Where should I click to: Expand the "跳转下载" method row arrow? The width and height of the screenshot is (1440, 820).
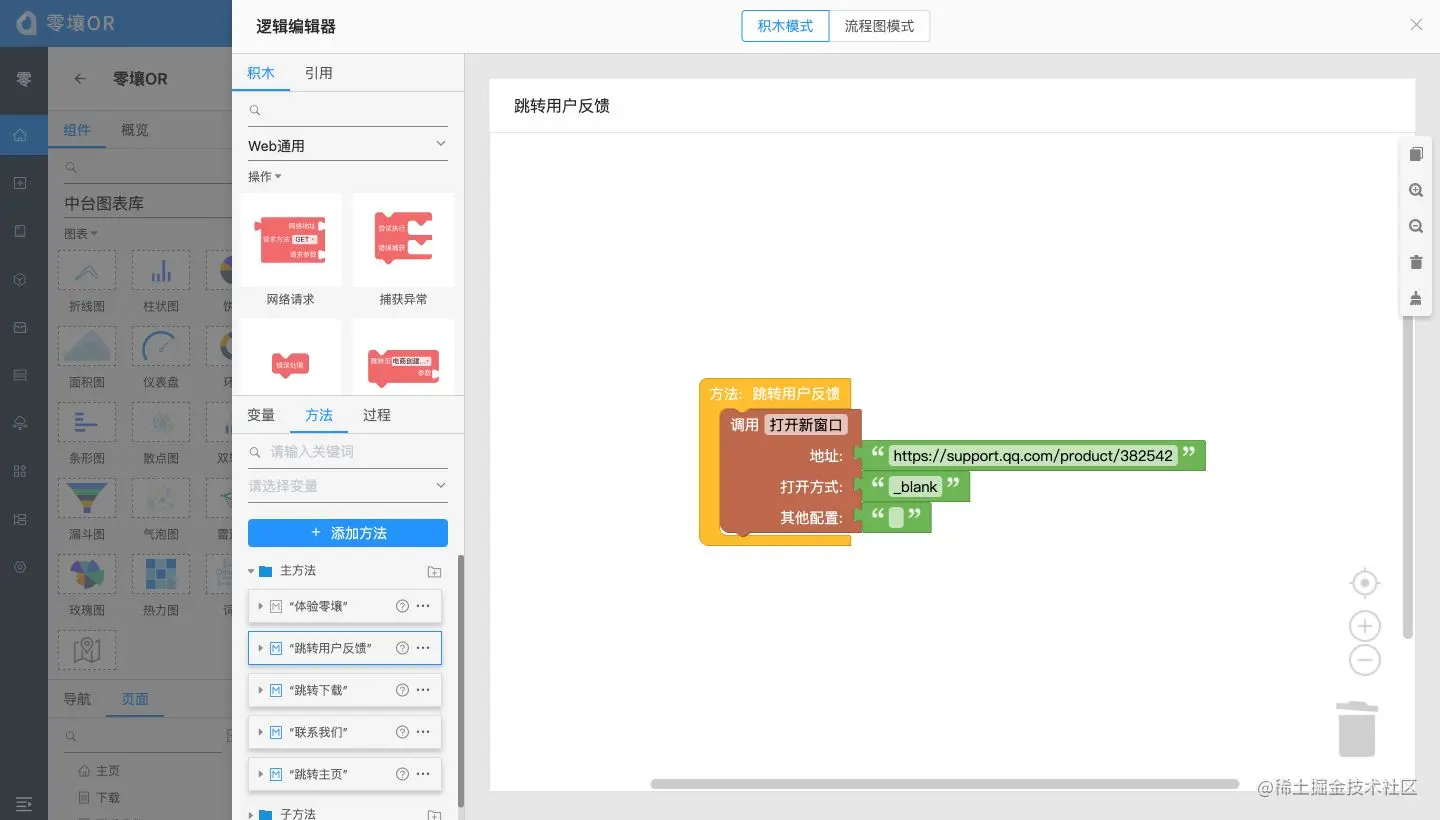(261, 690)
